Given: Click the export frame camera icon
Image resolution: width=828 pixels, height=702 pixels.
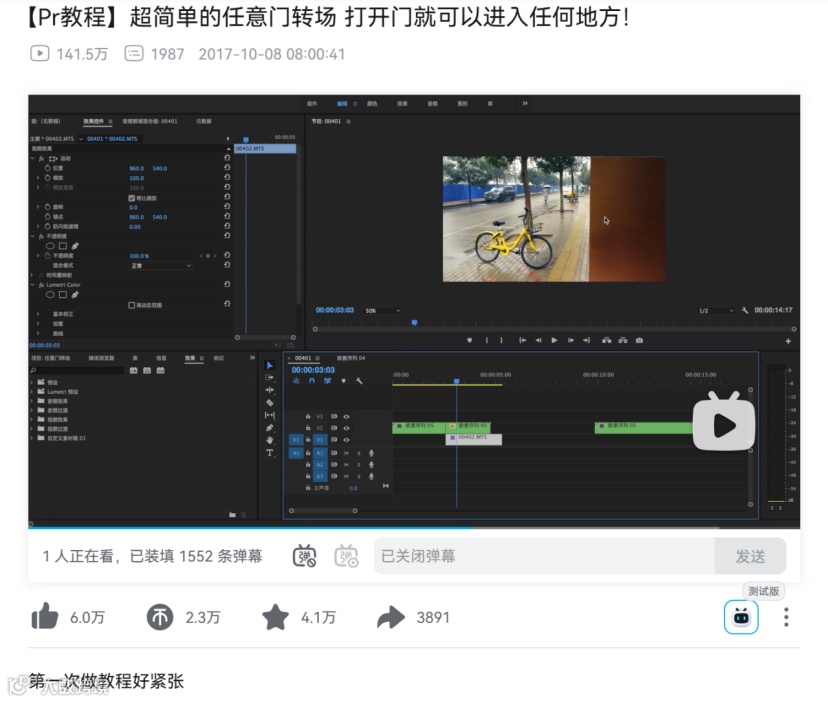Looking at the screenshot, I should pos(639,341).
